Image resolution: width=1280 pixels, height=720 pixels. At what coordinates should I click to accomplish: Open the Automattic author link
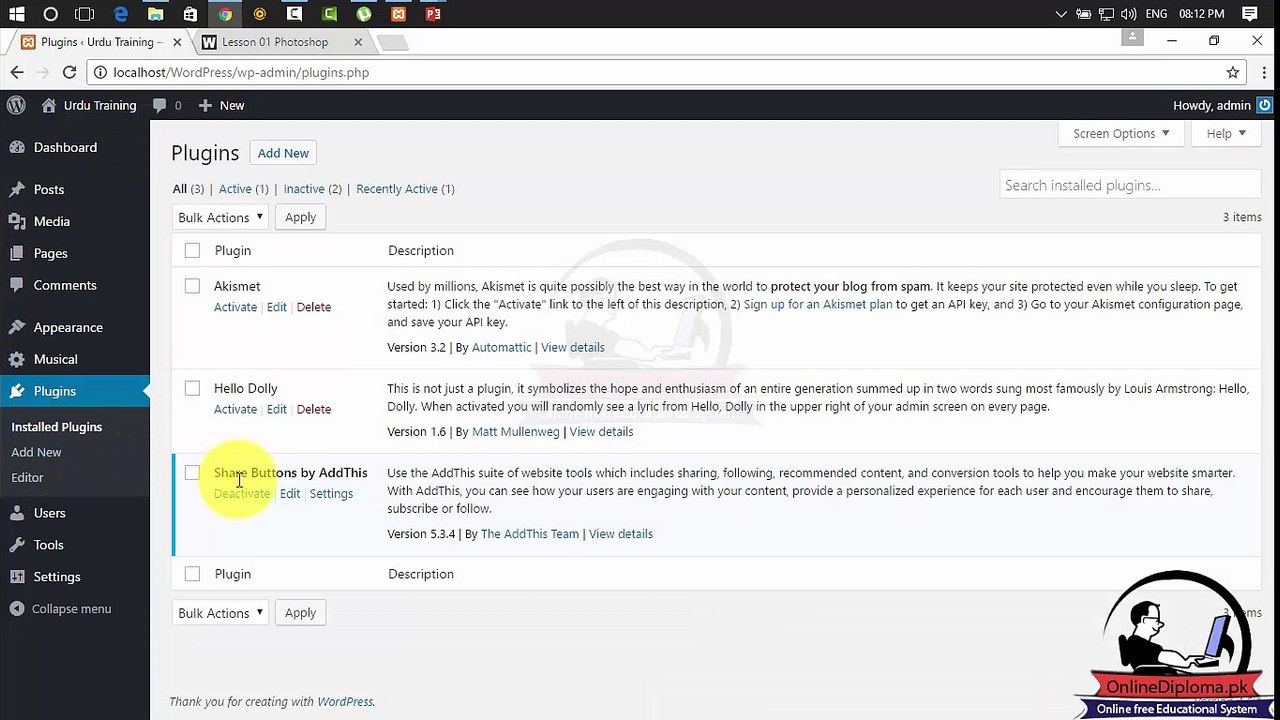501,347
